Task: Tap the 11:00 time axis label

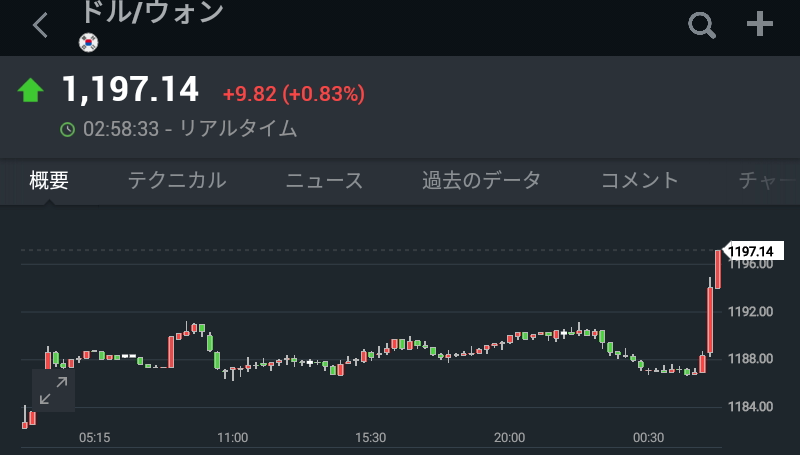Action: [232, 438]
